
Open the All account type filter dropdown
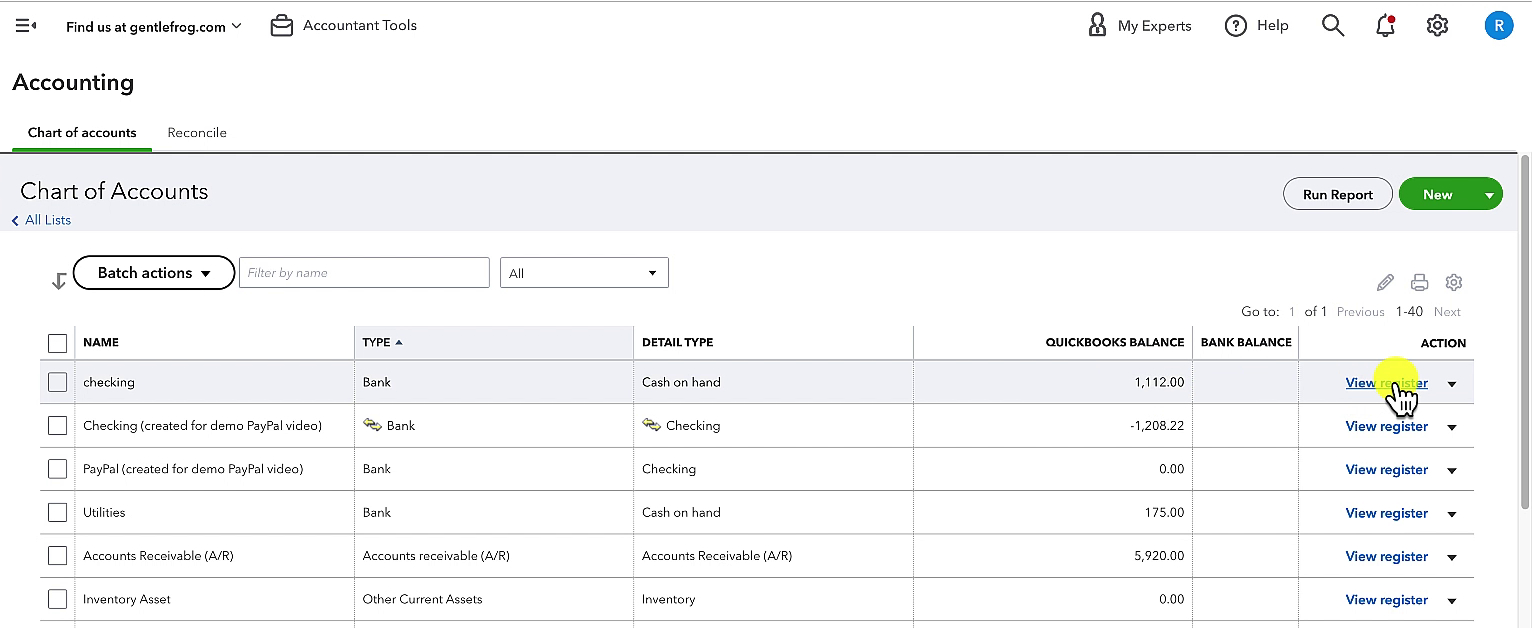pos(584,273)
